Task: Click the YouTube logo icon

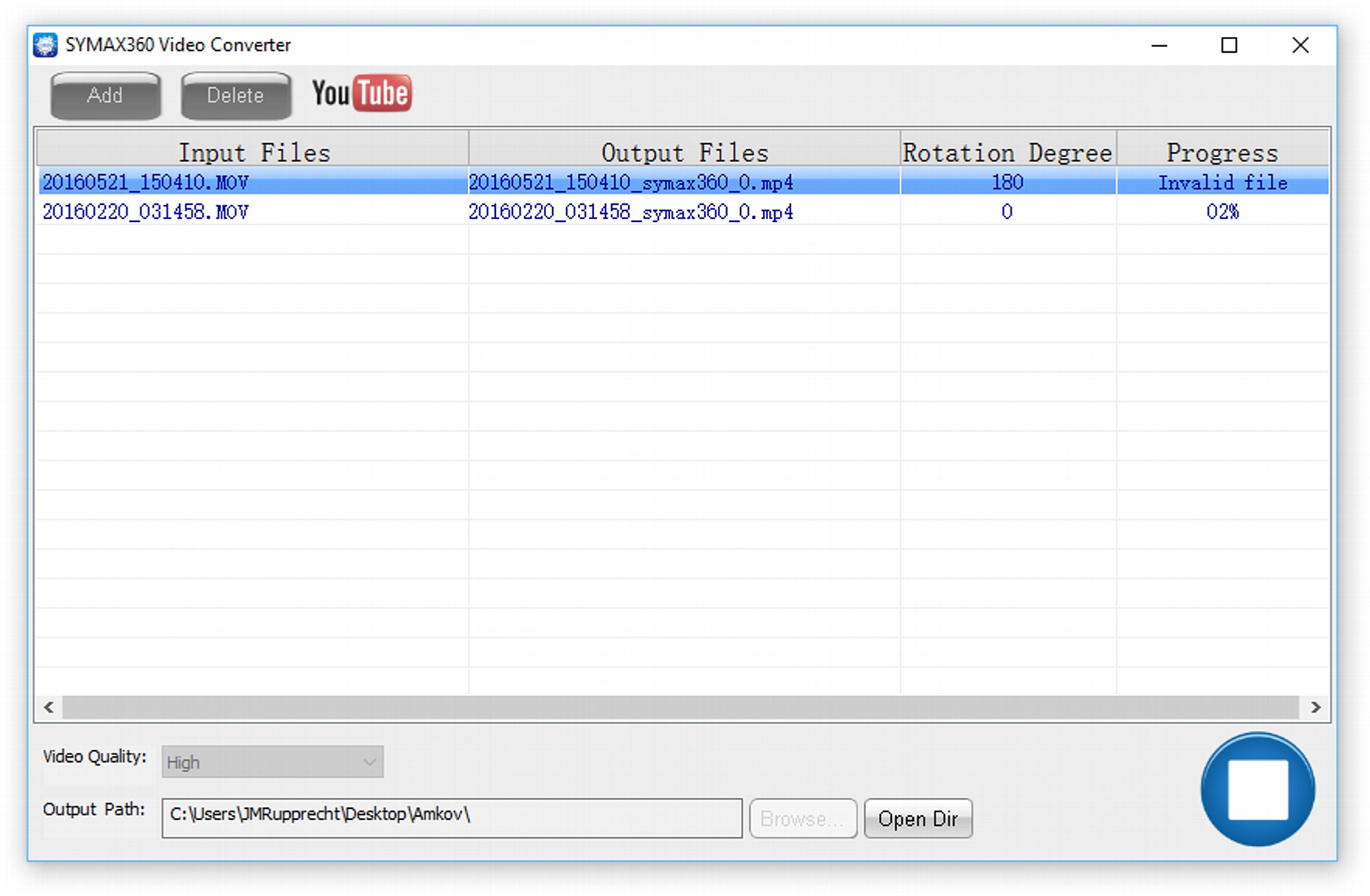Action: (x=361, y=94)
